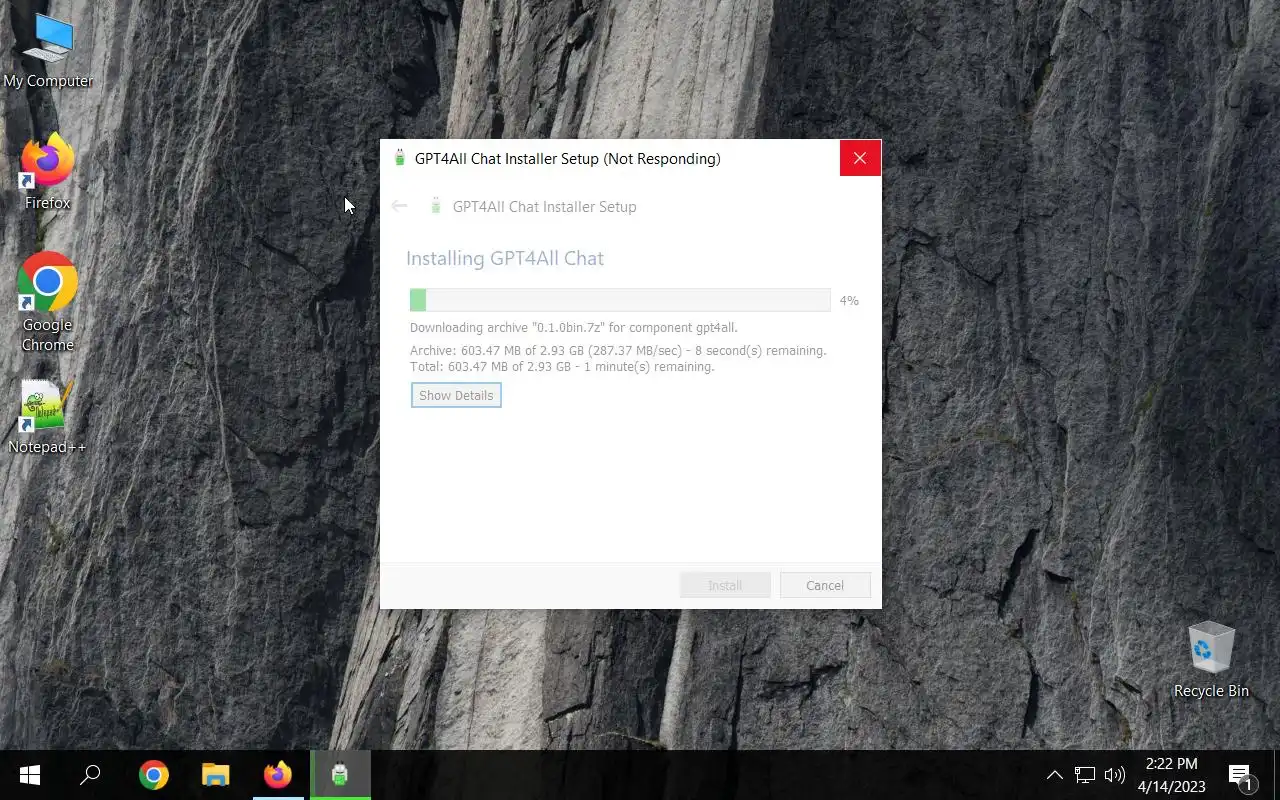Click the installer back arrow
This screenshot has height=800, width=1280.
(x=399, y=206)
